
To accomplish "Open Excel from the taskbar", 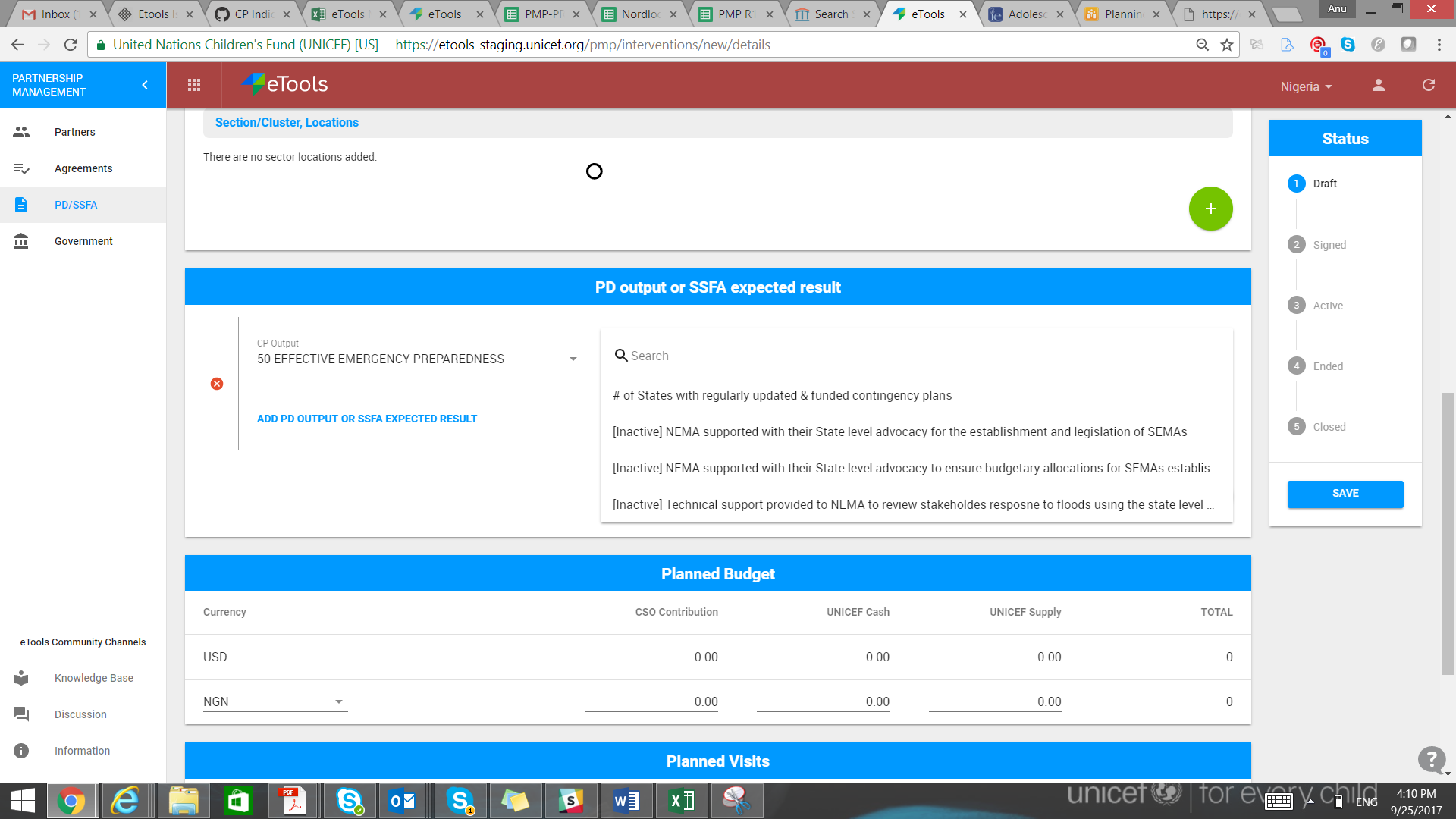I will click(681, 800).
